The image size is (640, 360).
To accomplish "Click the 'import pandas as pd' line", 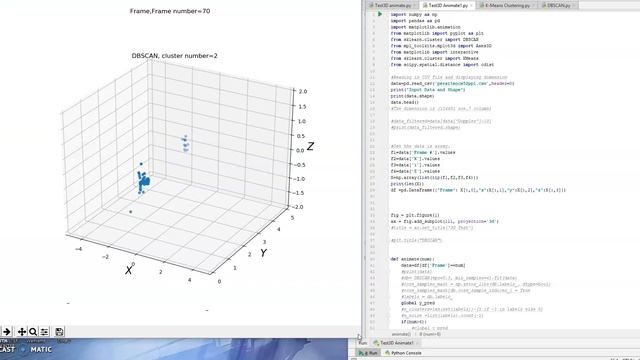I will (415, 20).
